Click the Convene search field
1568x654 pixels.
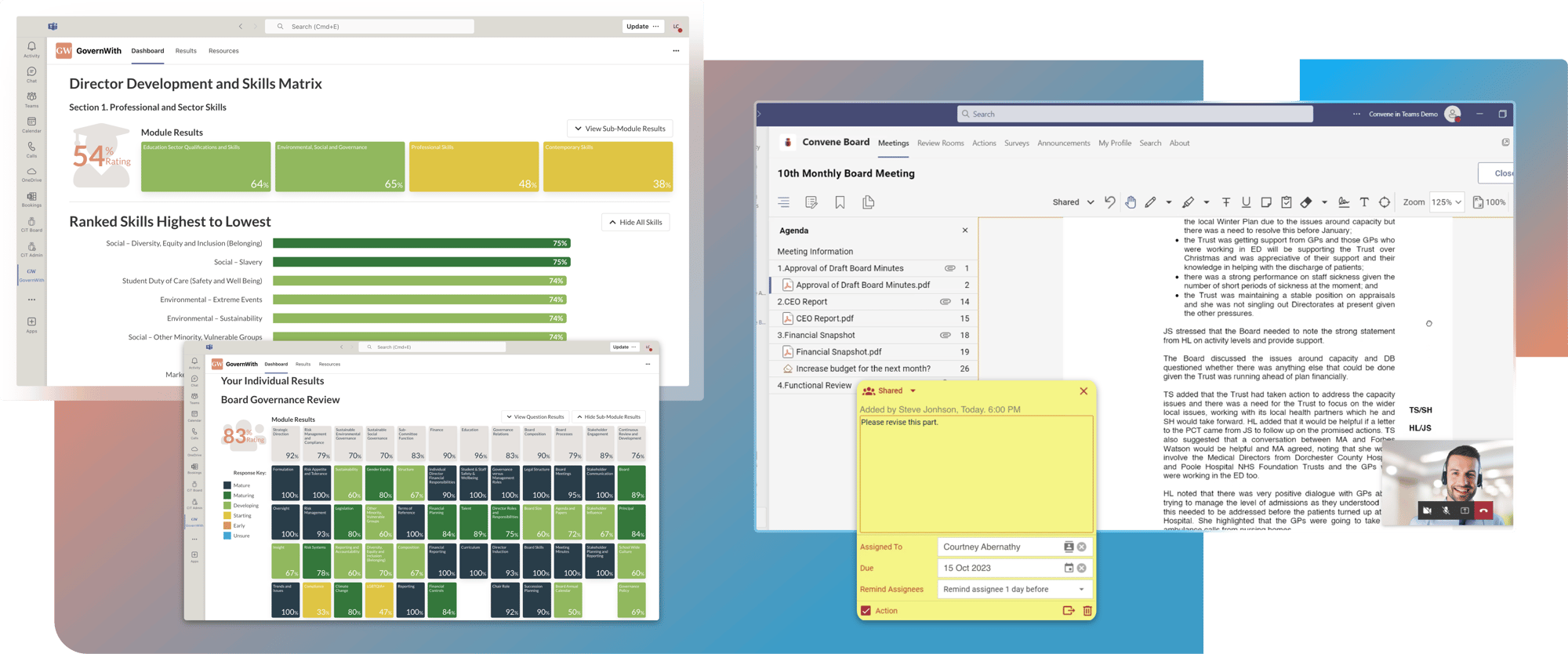(1134, 114)
